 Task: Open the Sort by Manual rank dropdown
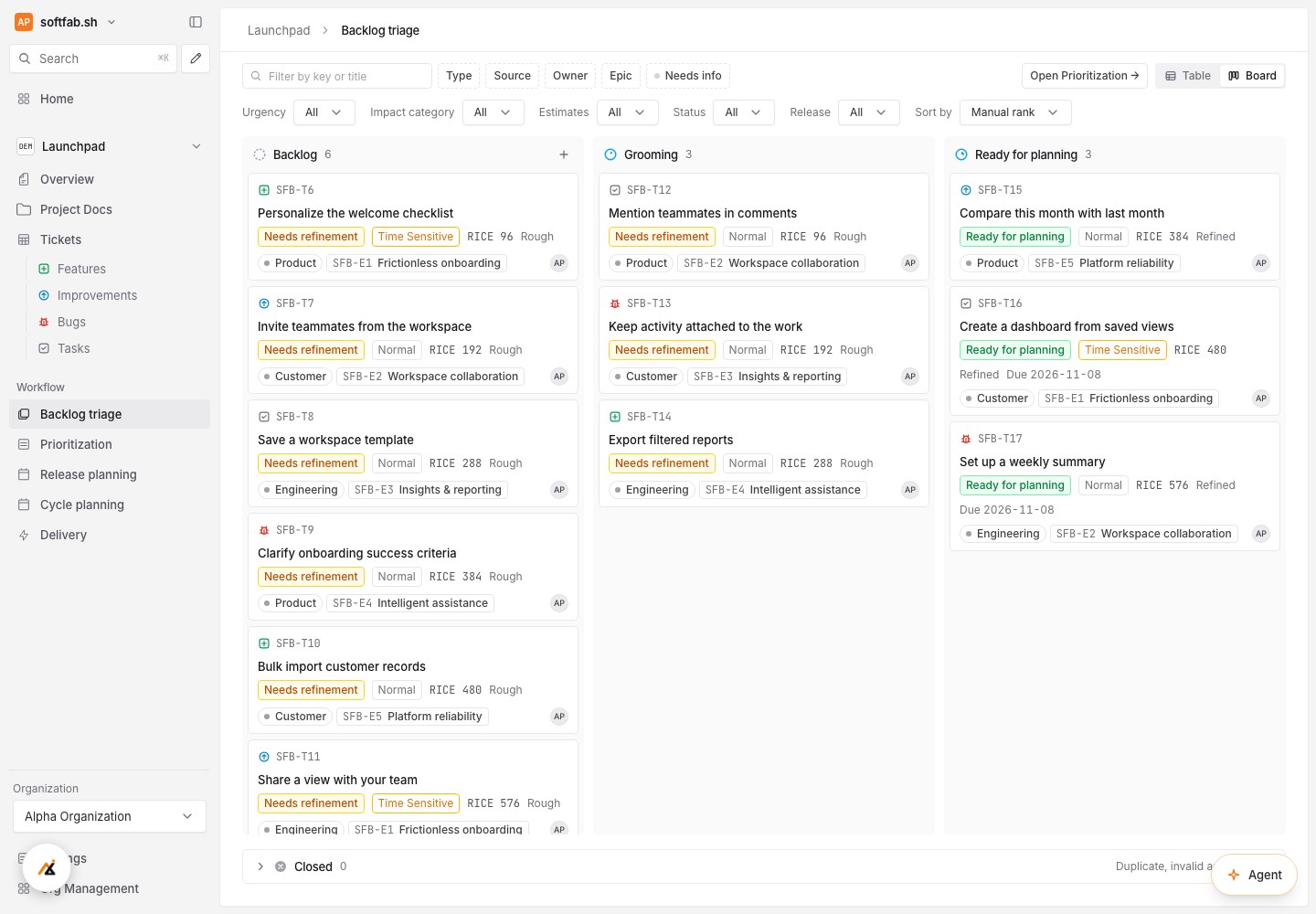(x=1015, y=112)
